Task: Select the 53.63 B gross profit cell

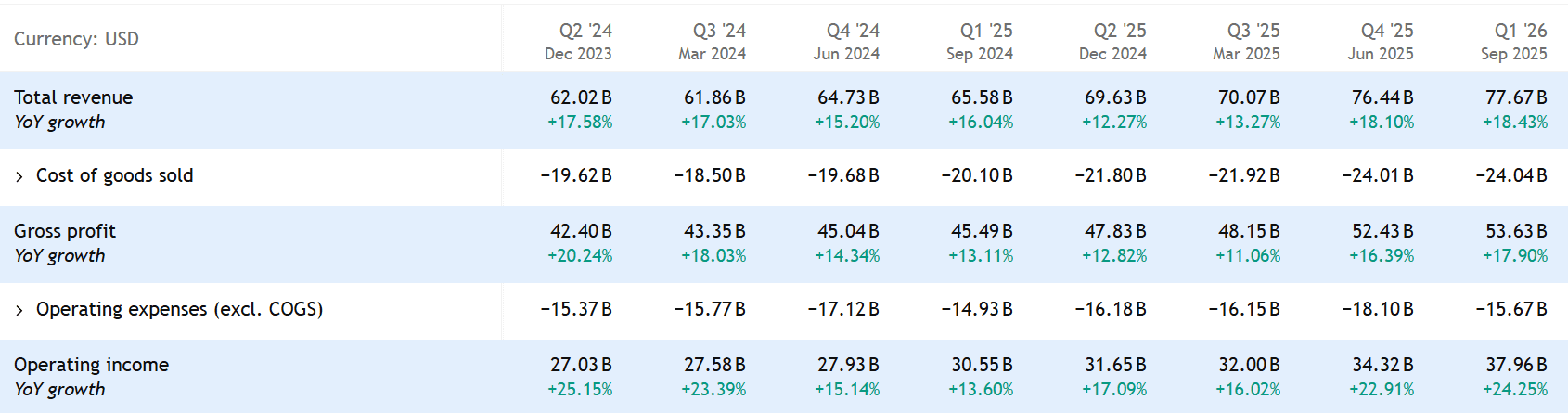Action: tap(1516, 231)
